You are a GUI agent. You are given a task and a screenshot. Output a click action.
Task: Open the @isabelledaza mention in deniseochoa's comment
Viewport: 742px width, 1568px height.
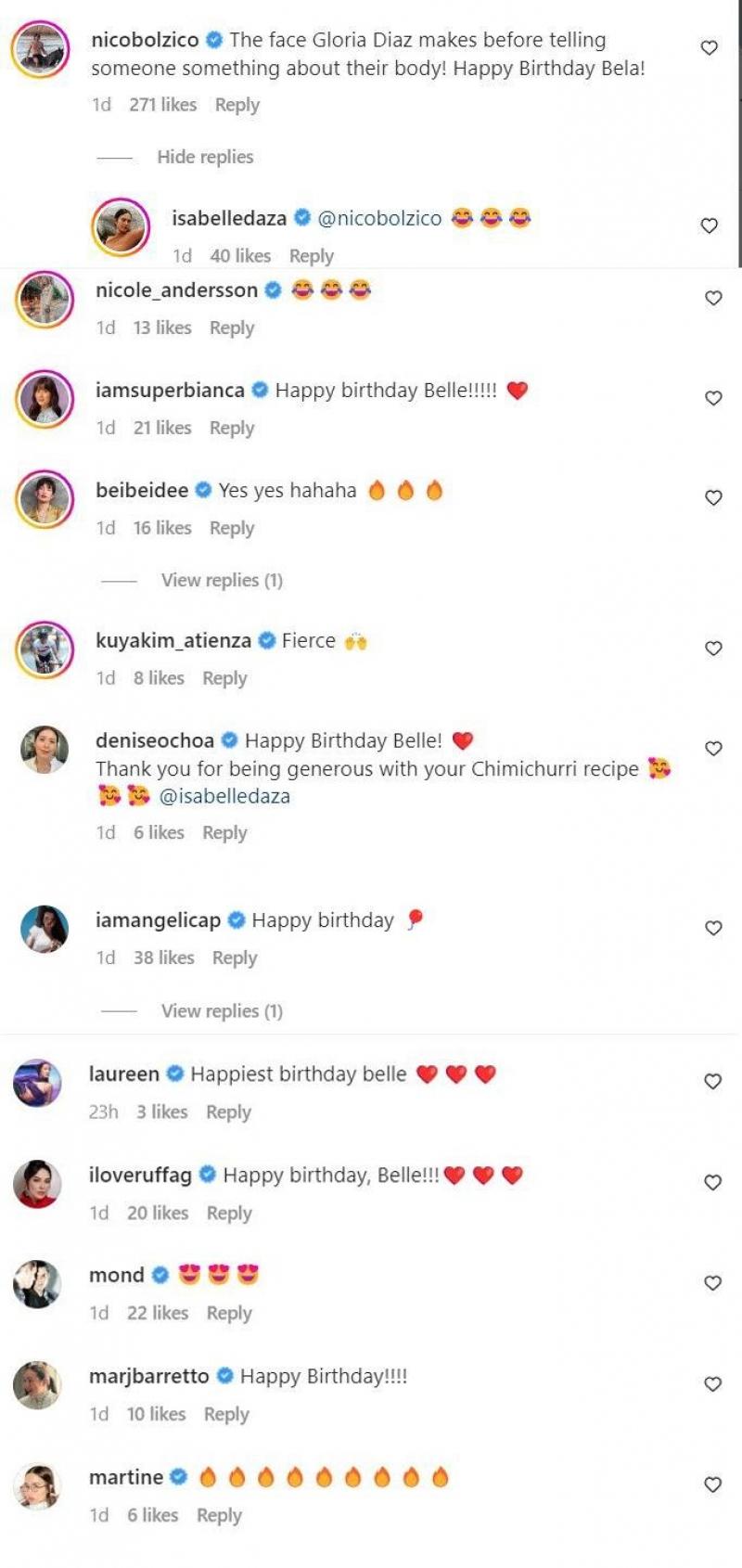pyautogui.click(x=224, y=796)
